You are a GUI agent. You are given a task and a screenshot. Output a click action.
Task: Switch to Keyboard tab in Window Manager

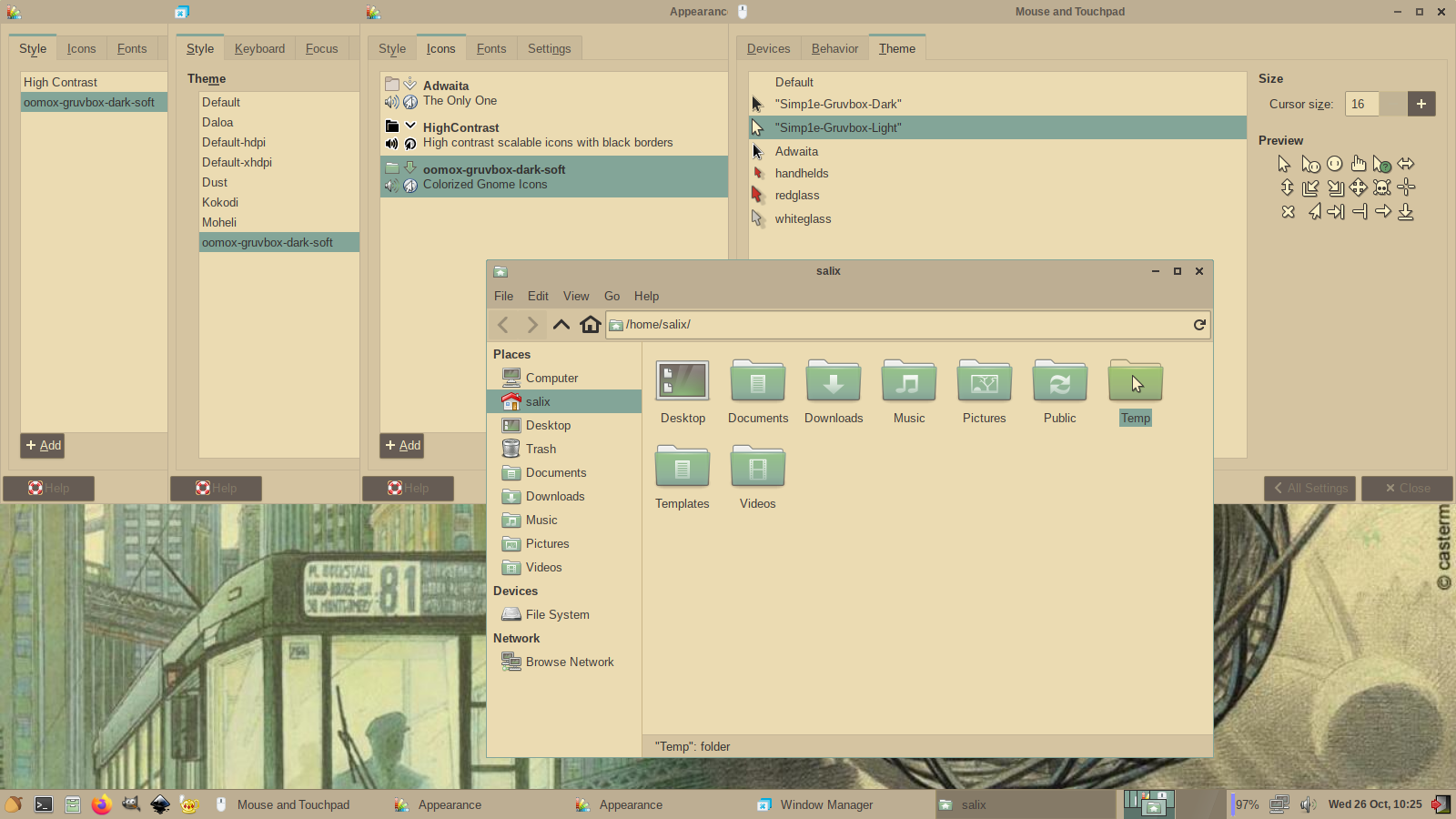(259, 48)
